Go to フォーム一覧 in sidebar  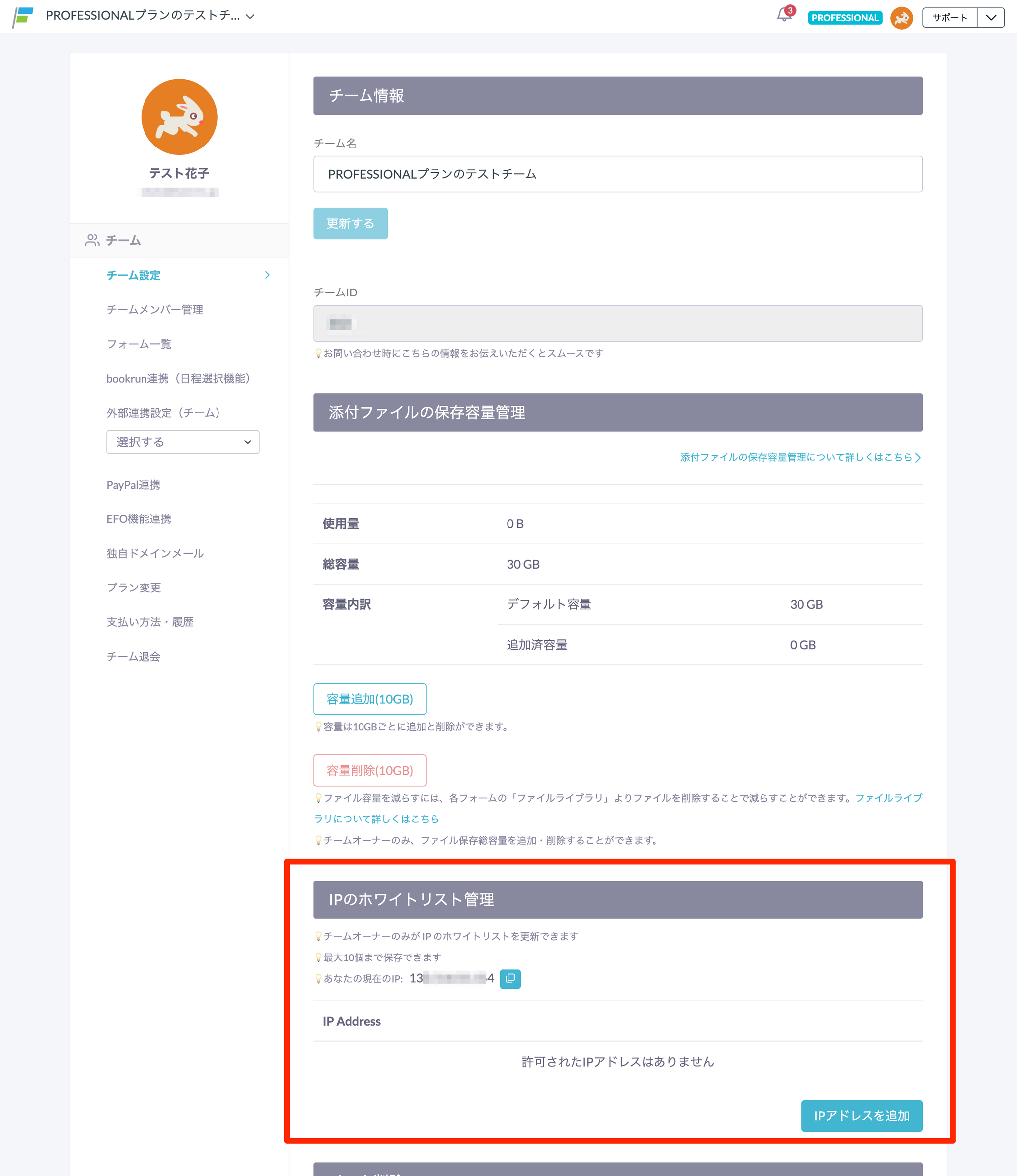tap(139, 344)
